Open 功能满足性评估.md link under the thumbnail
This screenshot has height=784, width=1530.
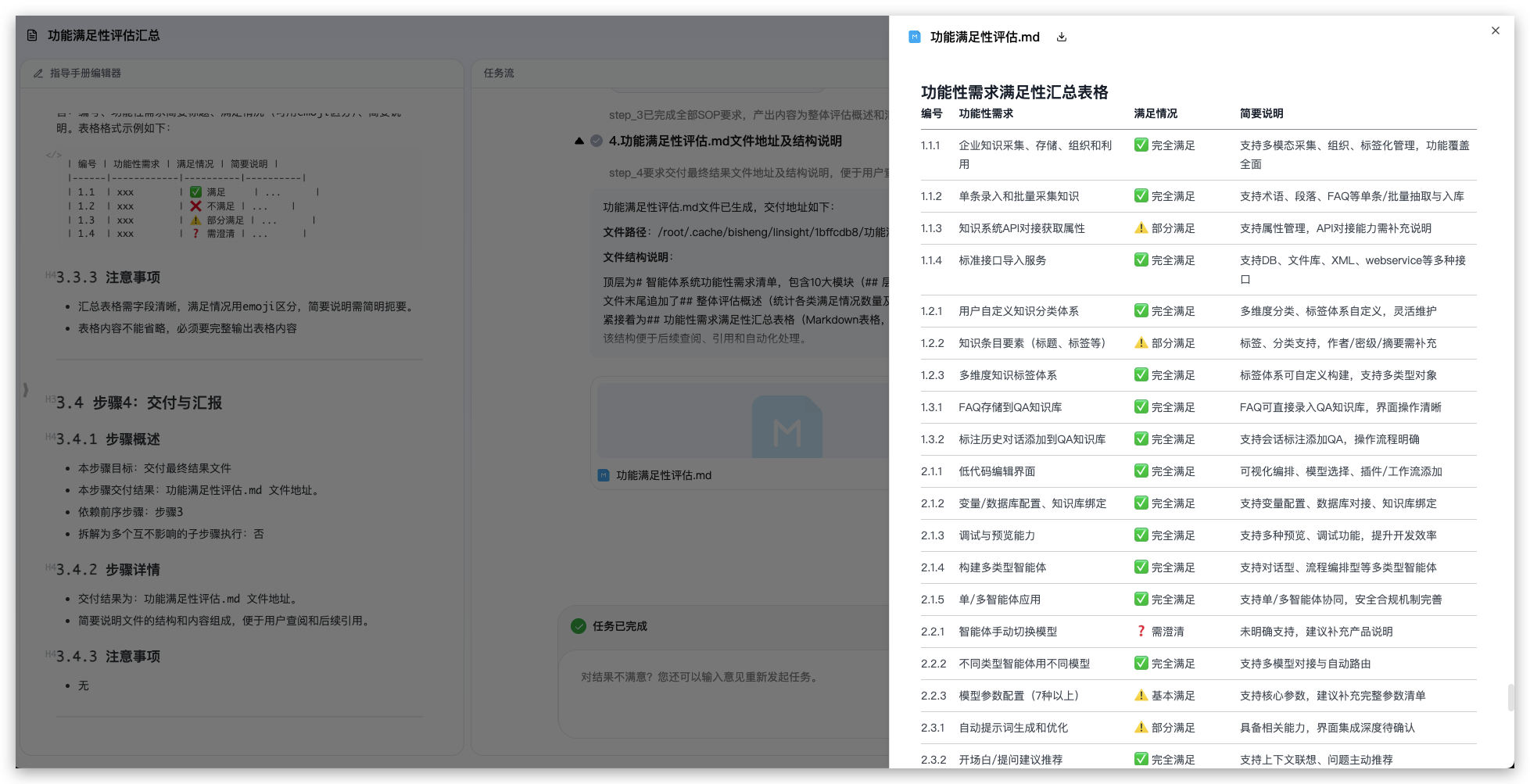(664, 475)
